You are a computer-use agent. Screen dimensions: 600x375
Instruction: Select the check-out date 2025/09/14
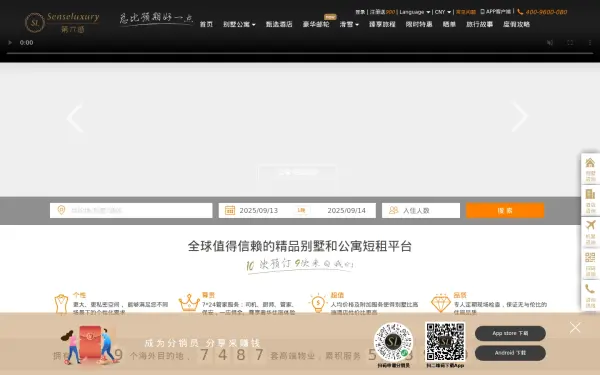pos(346,210)
